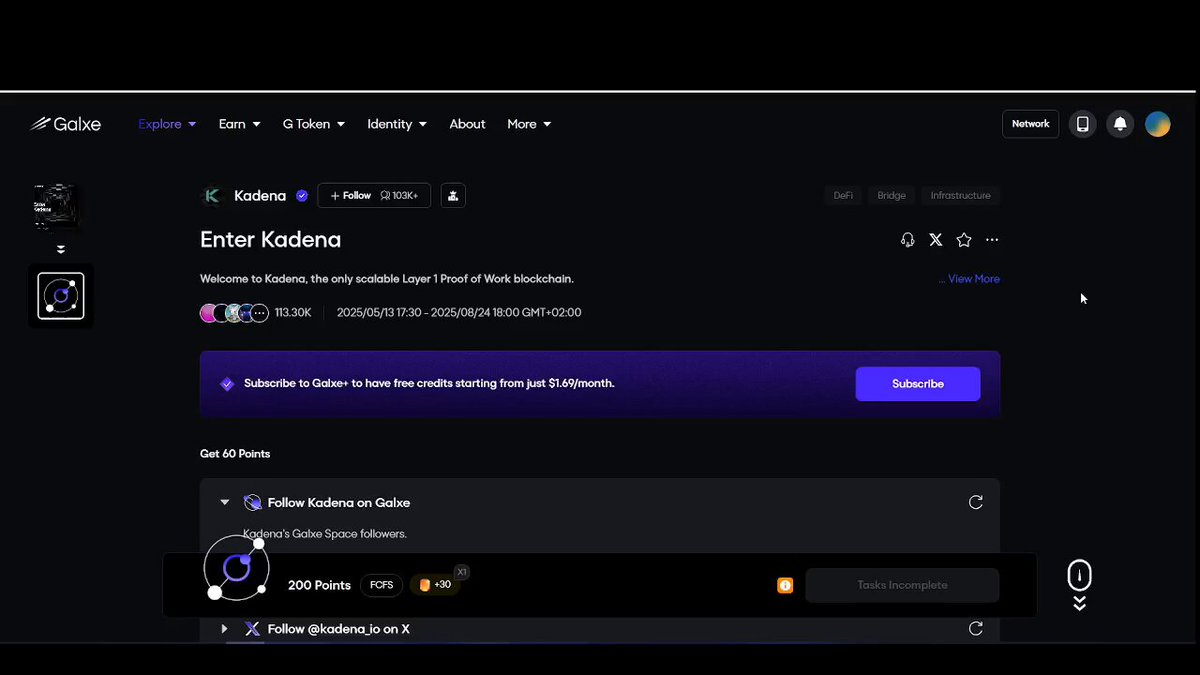Refresh the Follow @kadena_io on X task
This screenshot has height=675, width=1200.
[x=976, y=629]
